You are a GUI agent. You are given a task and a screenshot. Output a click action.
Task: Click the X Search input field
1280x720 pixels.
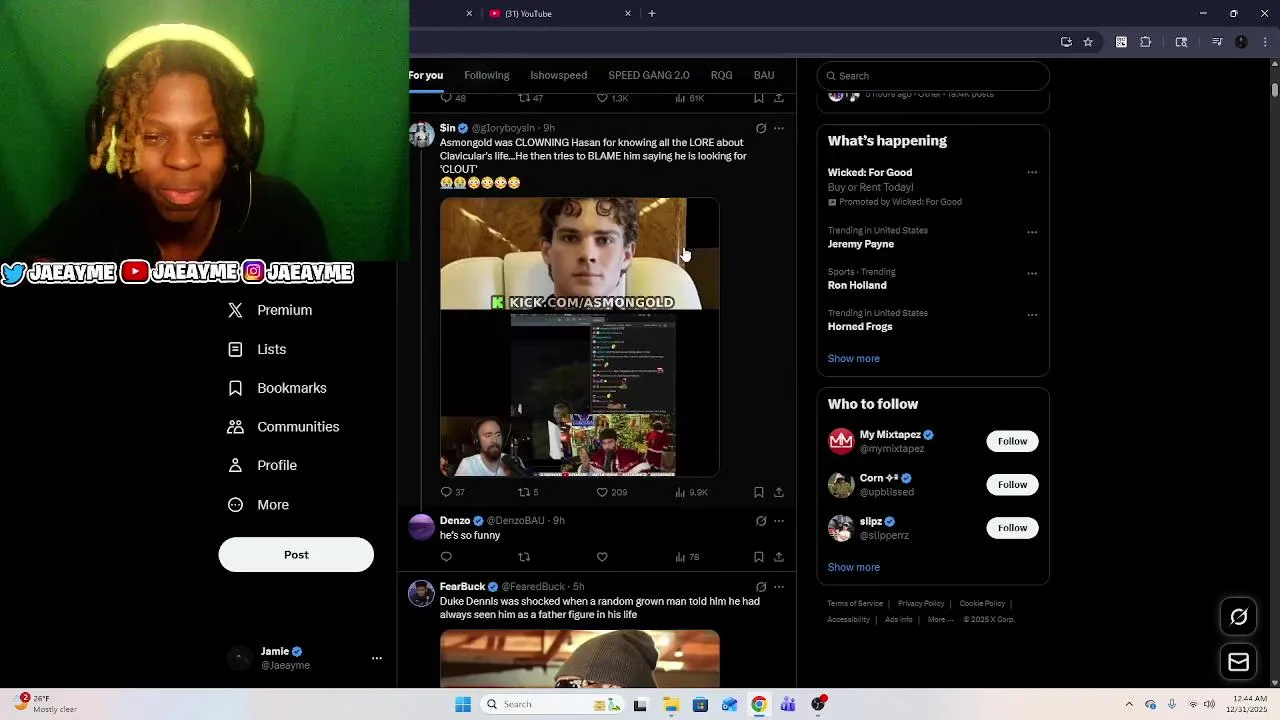pos(933,76)
